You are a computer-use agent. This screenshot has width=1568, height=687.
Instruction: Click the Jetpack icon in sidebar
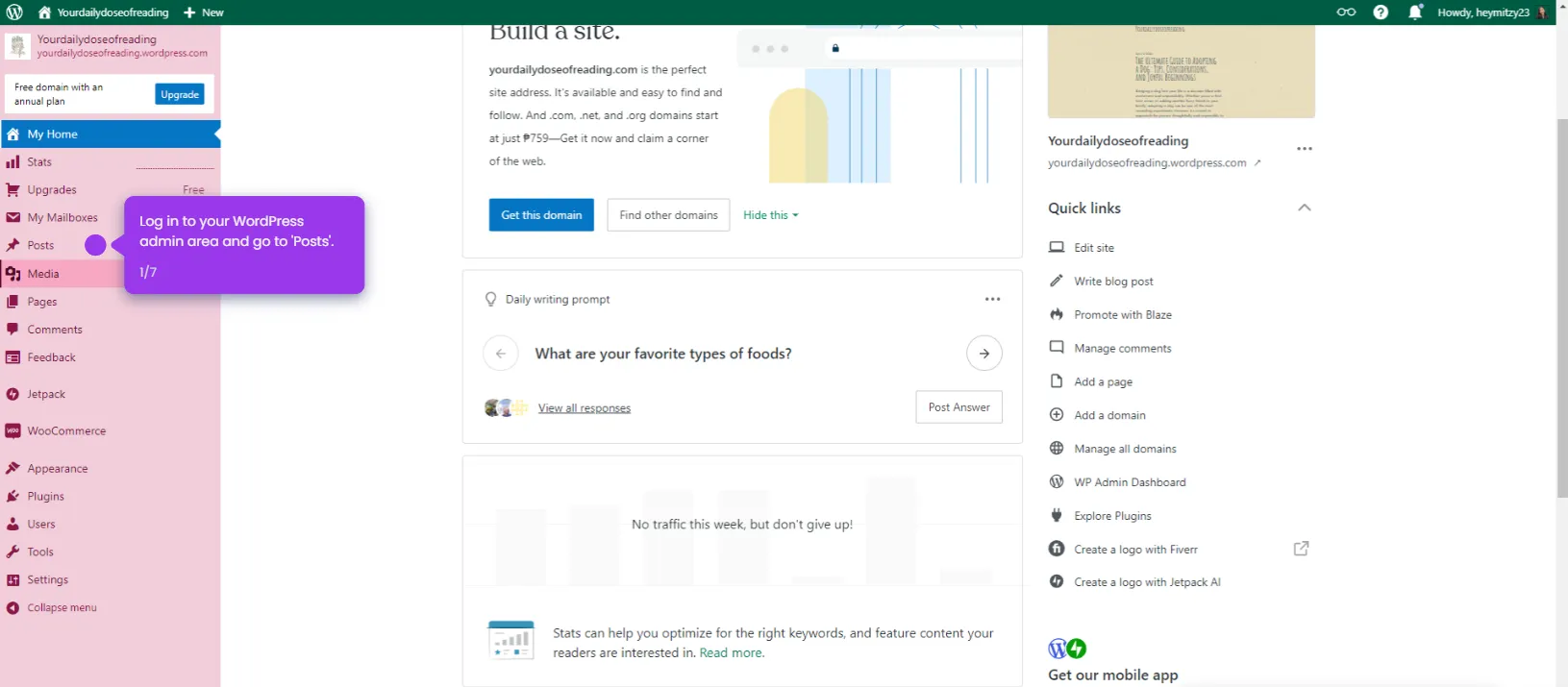(12, 395)
